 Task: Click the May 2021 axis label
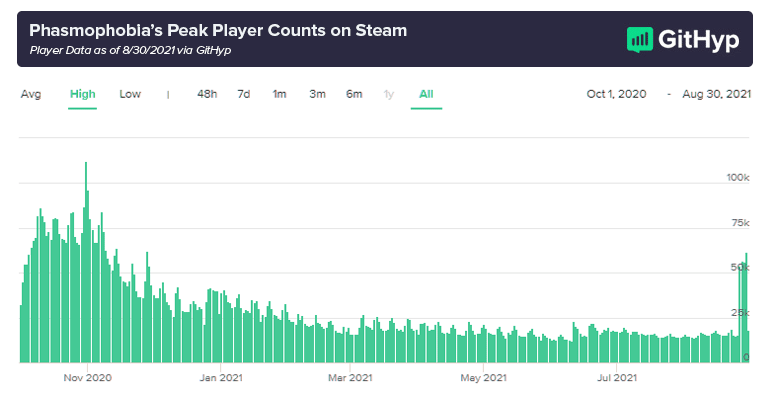[x=483, y=378]
